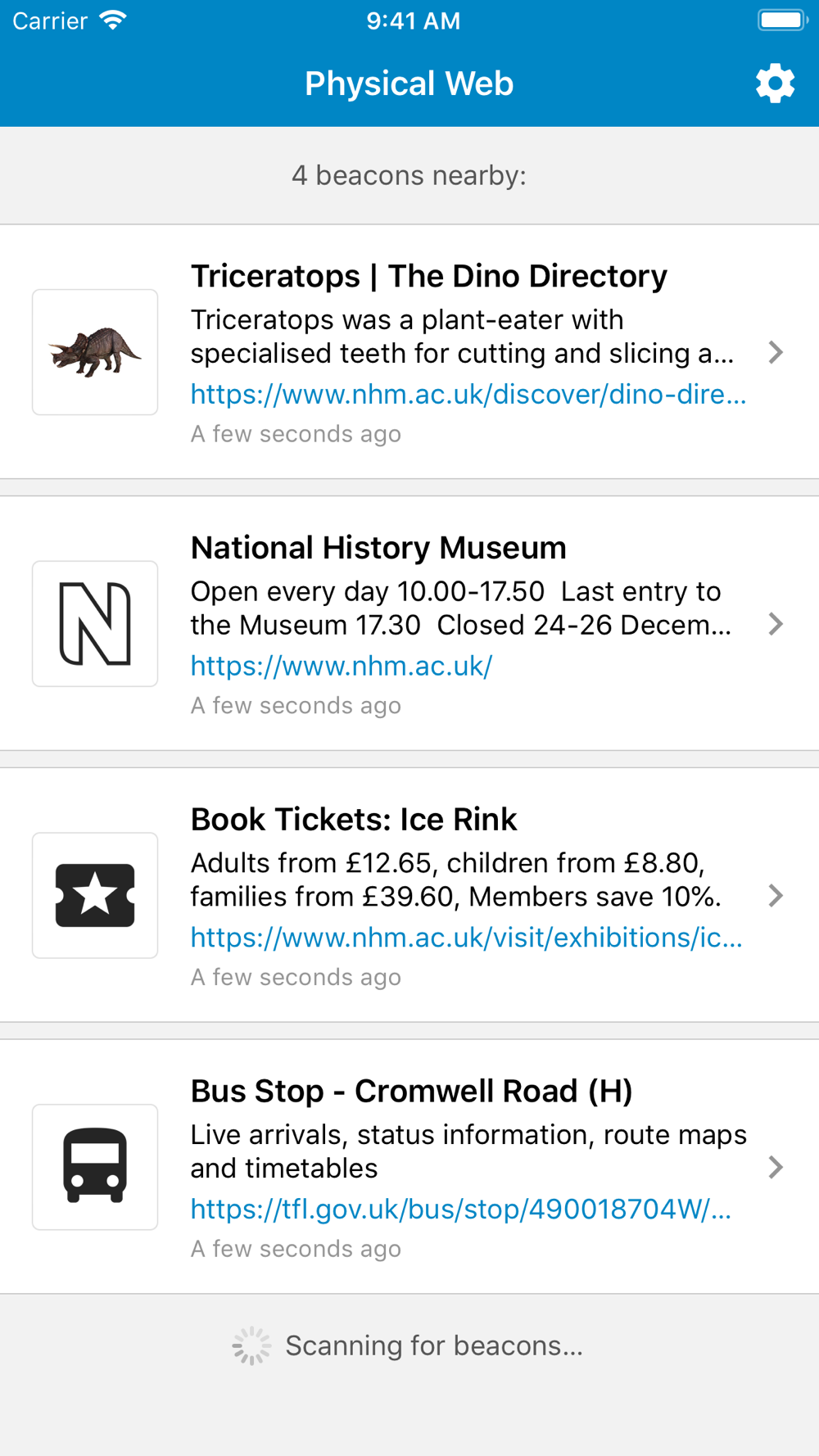
Task: Open settings via the gear icon
Action: pos(775,84)
